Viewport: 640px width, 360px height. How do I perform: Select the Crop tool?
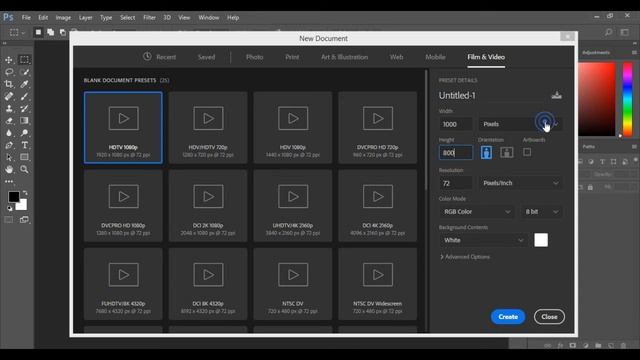(9, 84)
